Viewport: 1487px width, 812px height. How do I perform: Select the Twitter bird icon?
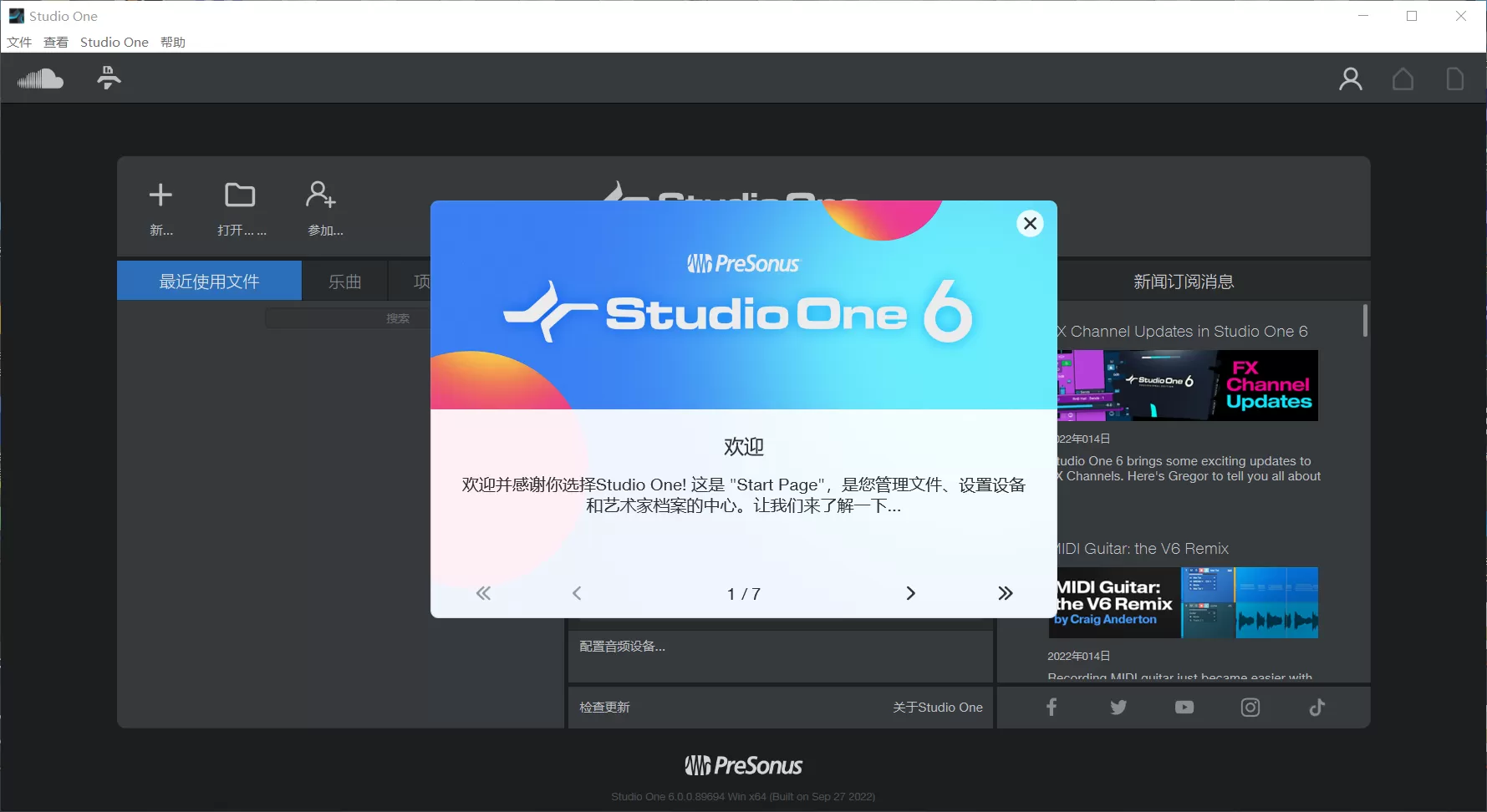(1118, 707)
